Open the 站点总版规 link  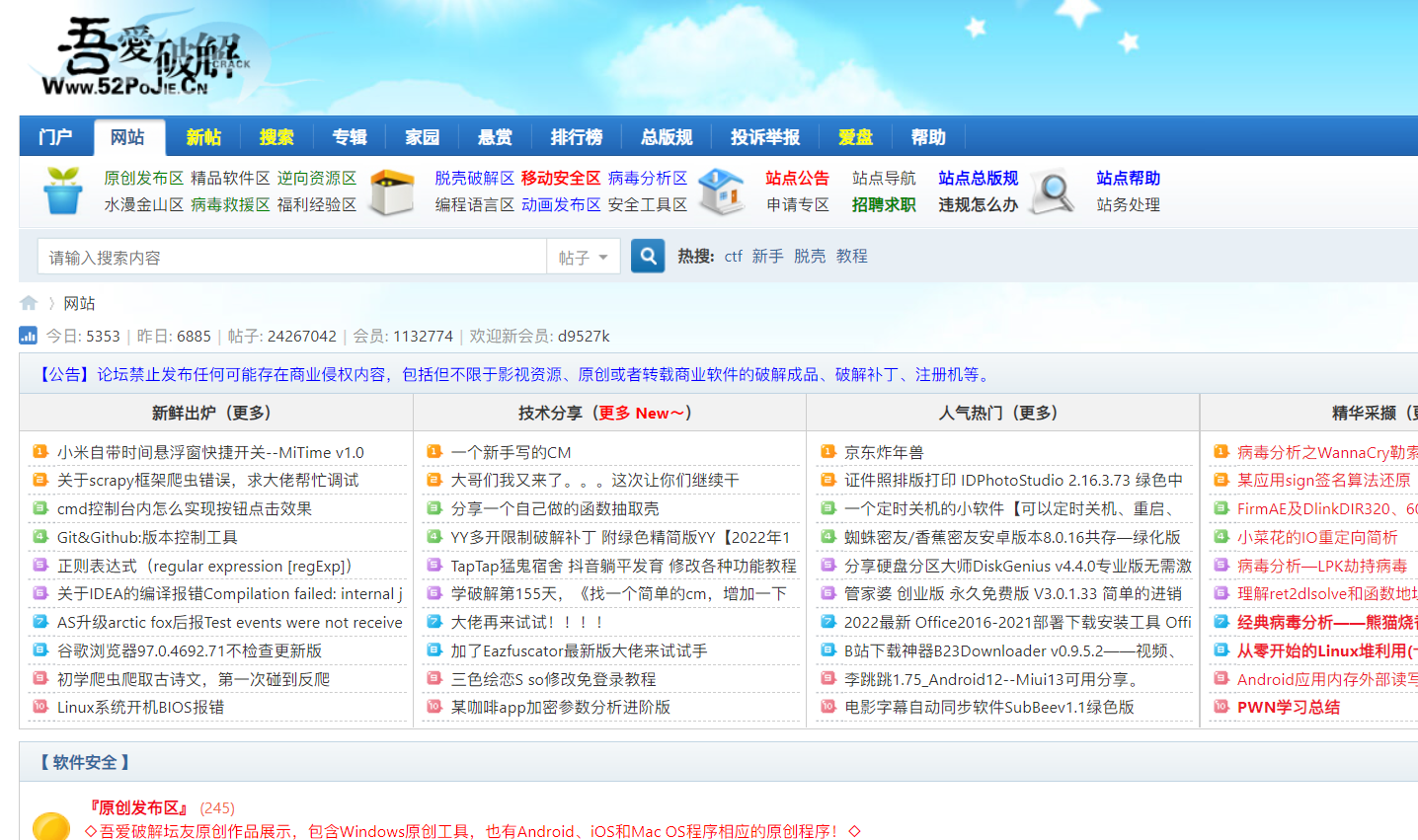(979, 178)
